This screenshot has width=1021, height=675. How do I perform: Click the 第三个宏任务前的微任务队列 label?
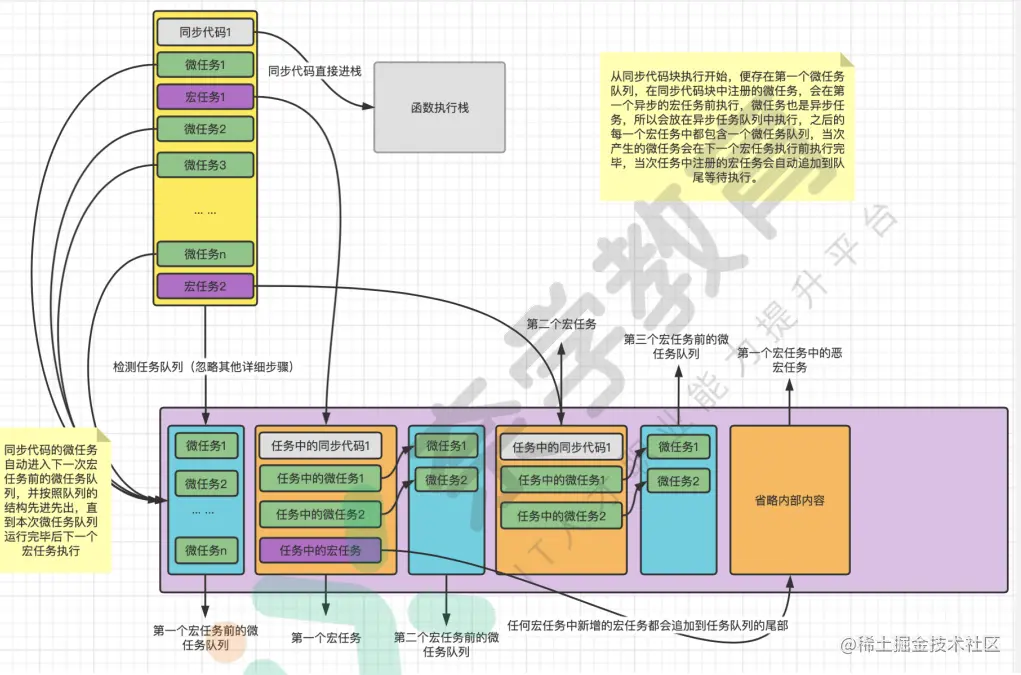click(x=676, y=346)
